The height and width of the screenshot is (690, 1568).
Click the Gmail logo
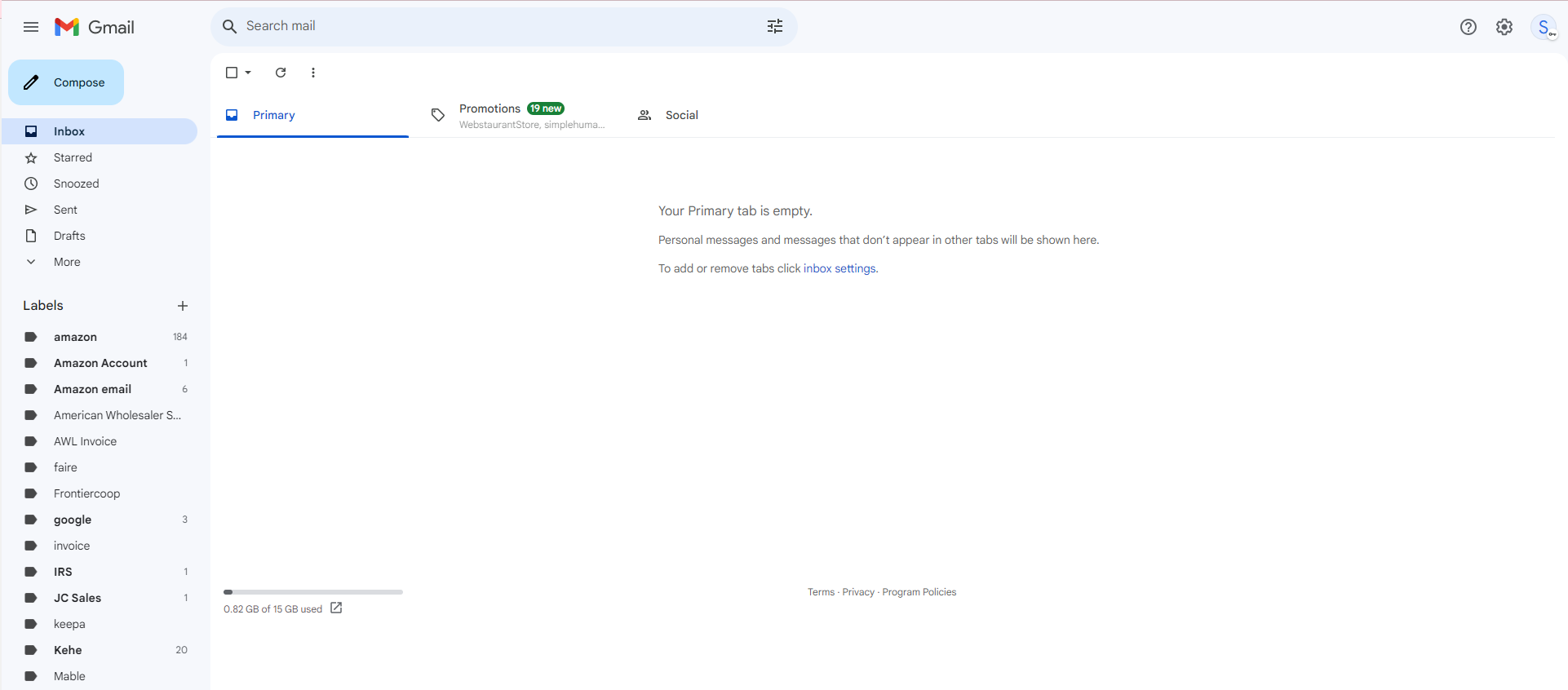tap(95, 27)
